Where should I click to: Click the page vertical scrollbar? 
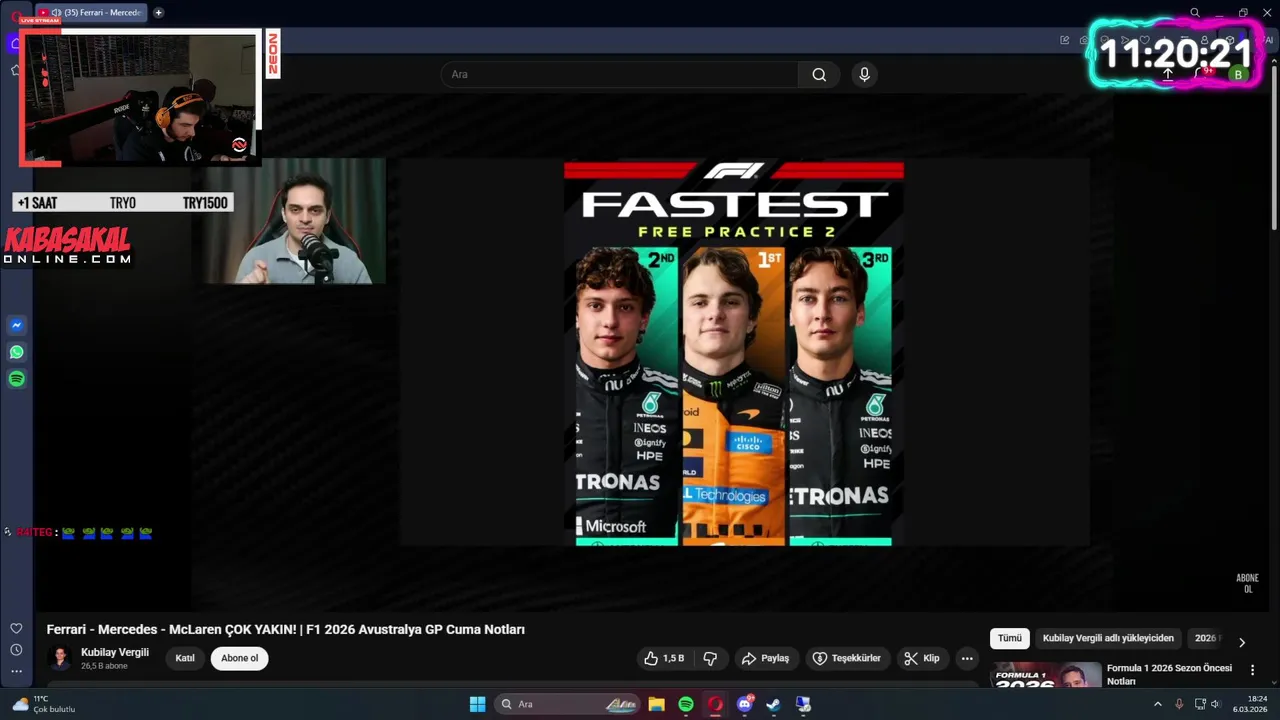(x=1274, y=150)
